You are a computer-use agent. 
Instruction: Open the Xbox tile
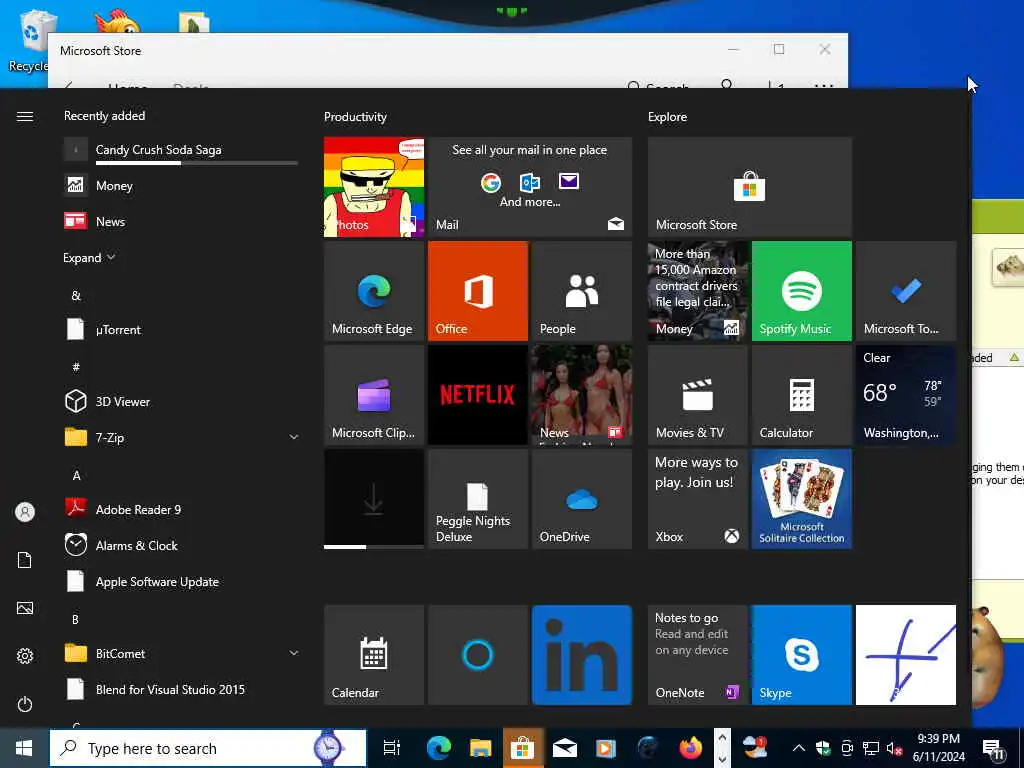click(697, 498)
